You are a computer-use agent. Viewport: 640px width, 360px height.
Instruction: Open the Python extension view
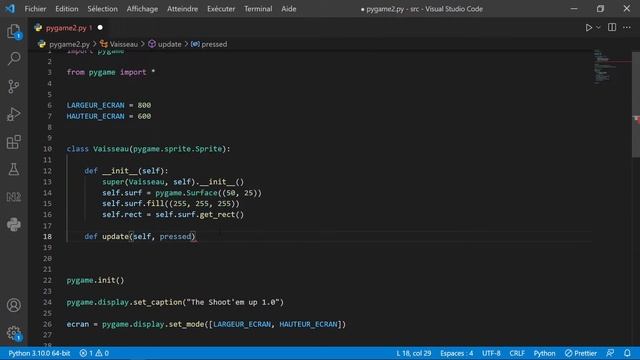(x=13, y=224)
